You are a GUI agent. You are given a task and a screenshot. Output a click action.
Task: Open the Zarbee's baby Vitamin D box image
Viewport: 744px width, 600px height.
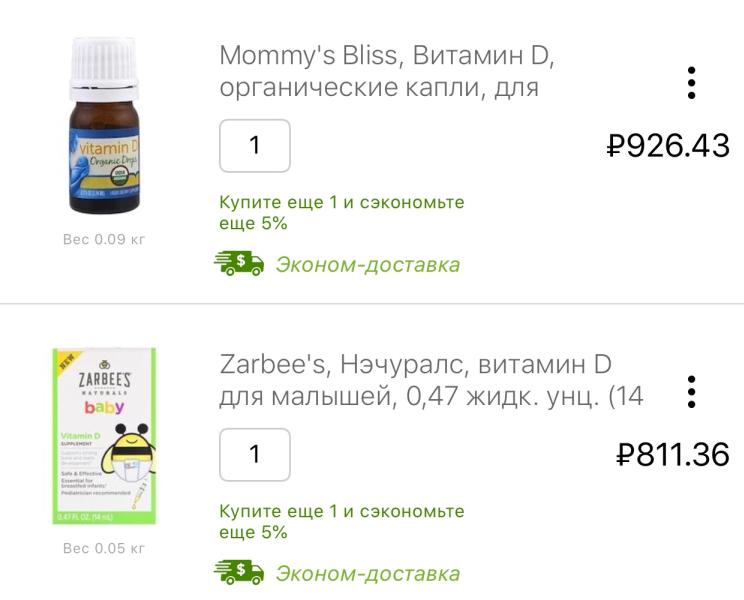pyautogui.click(x=104, y=436)
